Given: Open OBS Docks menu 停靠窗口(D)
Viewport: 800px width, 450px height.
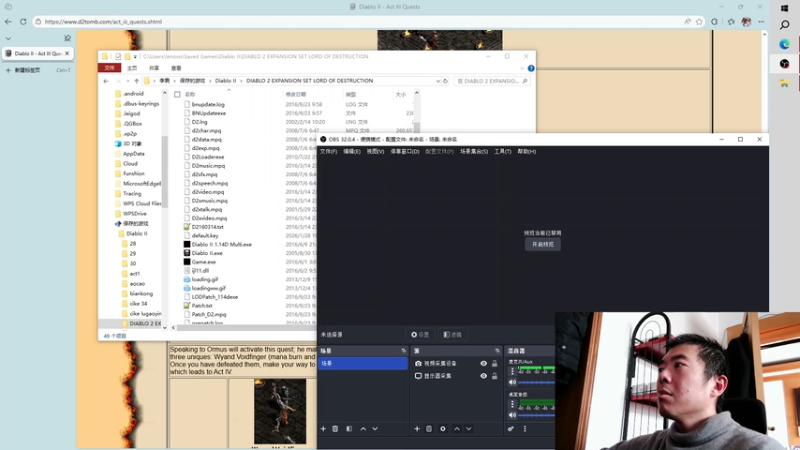Looking at the screenshot, I should click(x=405, y=152).
